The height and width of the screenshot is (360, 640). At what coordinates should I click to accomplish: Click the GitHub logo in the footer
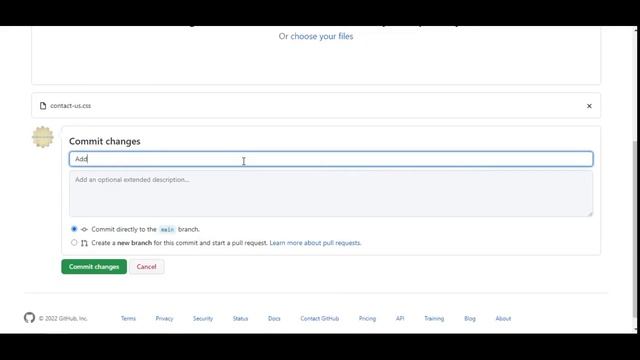coord(29,318)
